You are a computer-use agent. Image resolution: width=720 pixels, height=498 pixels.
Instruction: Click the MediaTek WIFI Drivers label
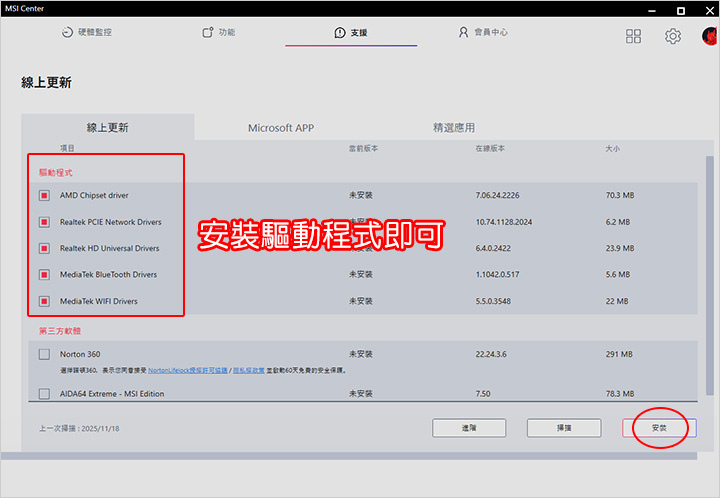(x=99, y=301)
